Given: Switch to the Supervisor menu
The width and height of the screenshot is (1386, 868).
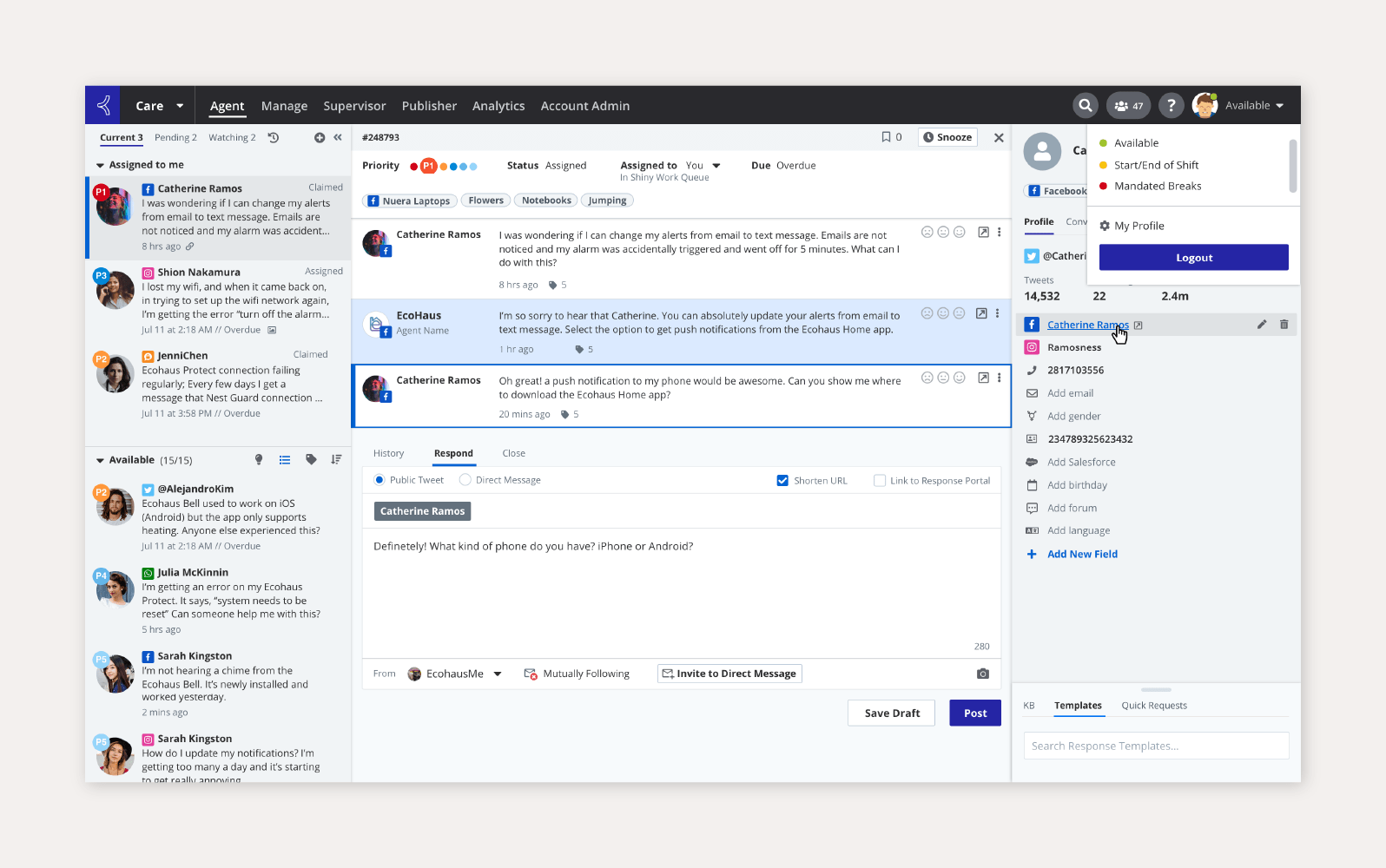Looking at the screenshot, I should click(354, 106).
